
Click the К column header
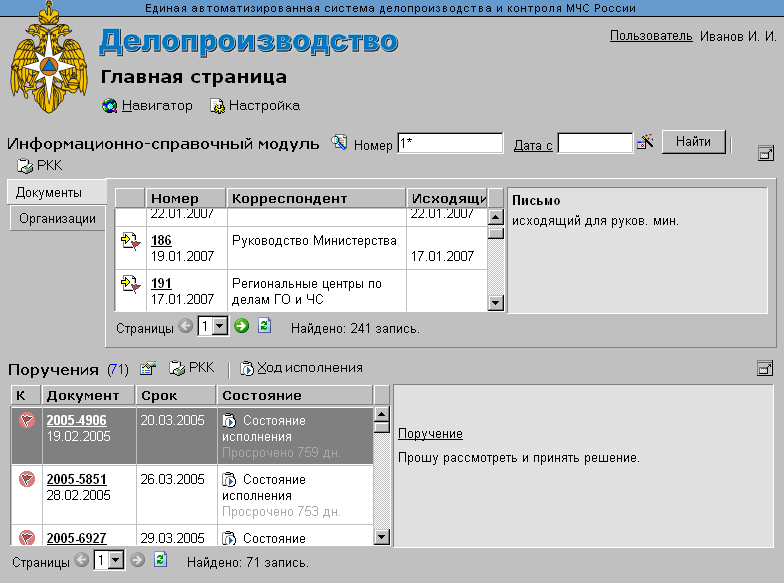coord(26,395)
